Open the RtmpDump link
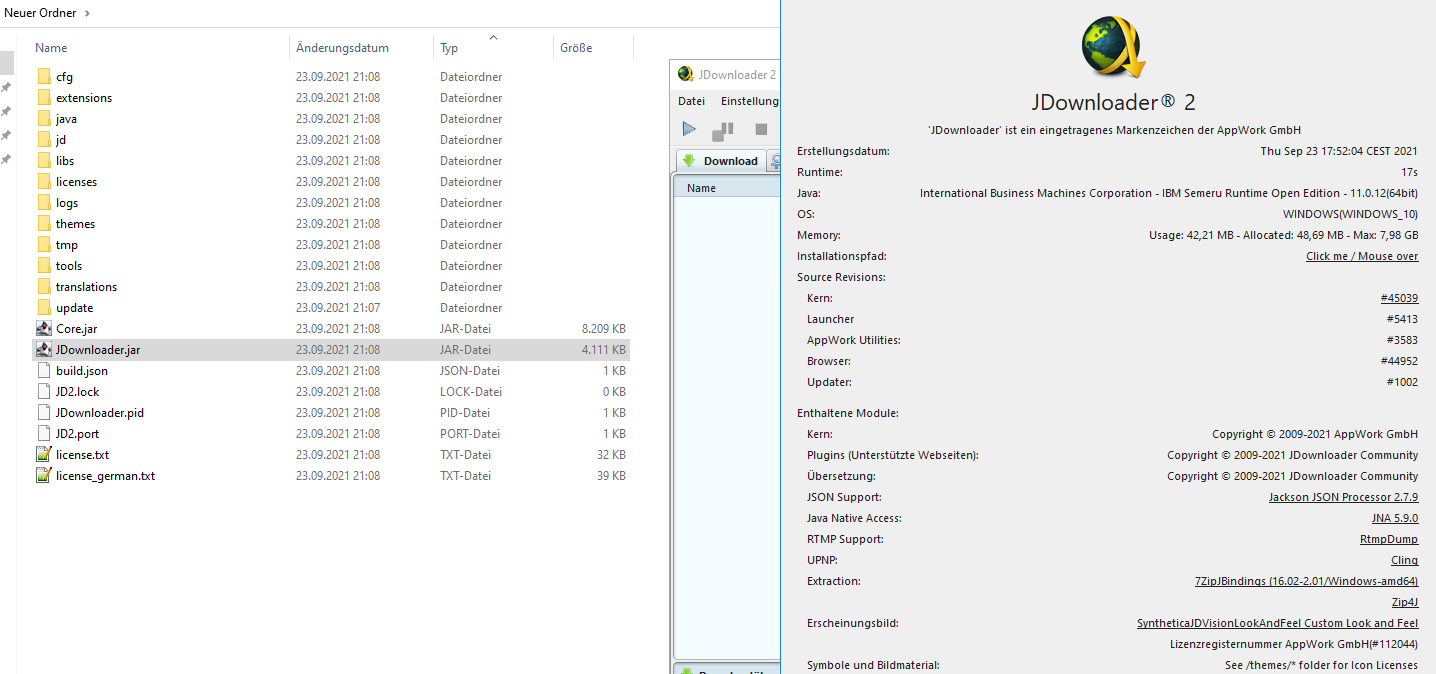 (x=1389, y=540)
